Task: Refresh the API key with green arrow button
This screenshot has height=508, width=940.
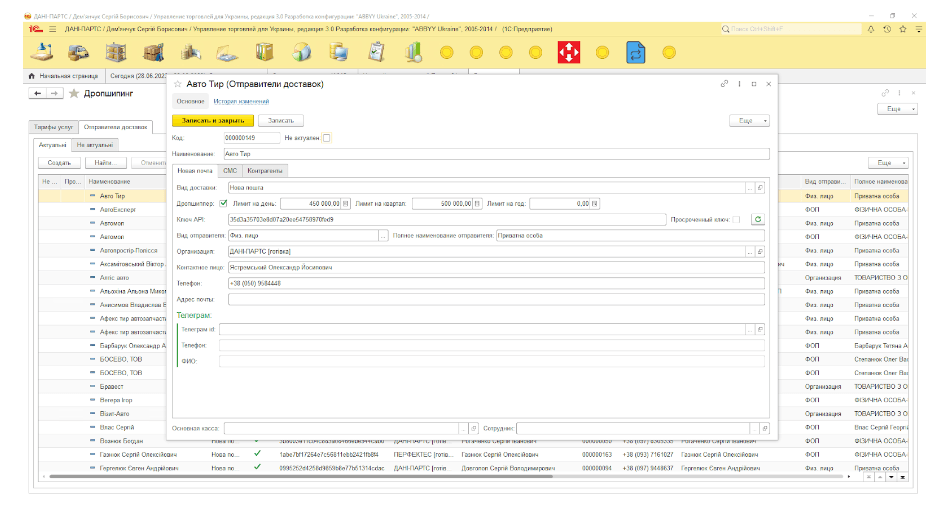Action: click(757, 219)
